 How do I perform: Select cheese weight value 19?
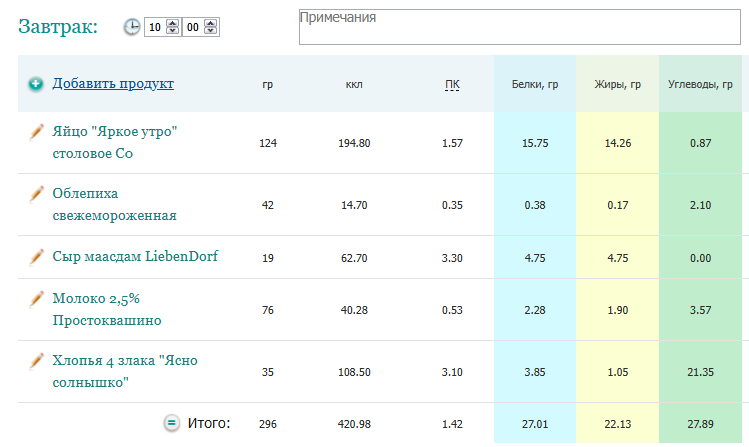click(268, 258)
